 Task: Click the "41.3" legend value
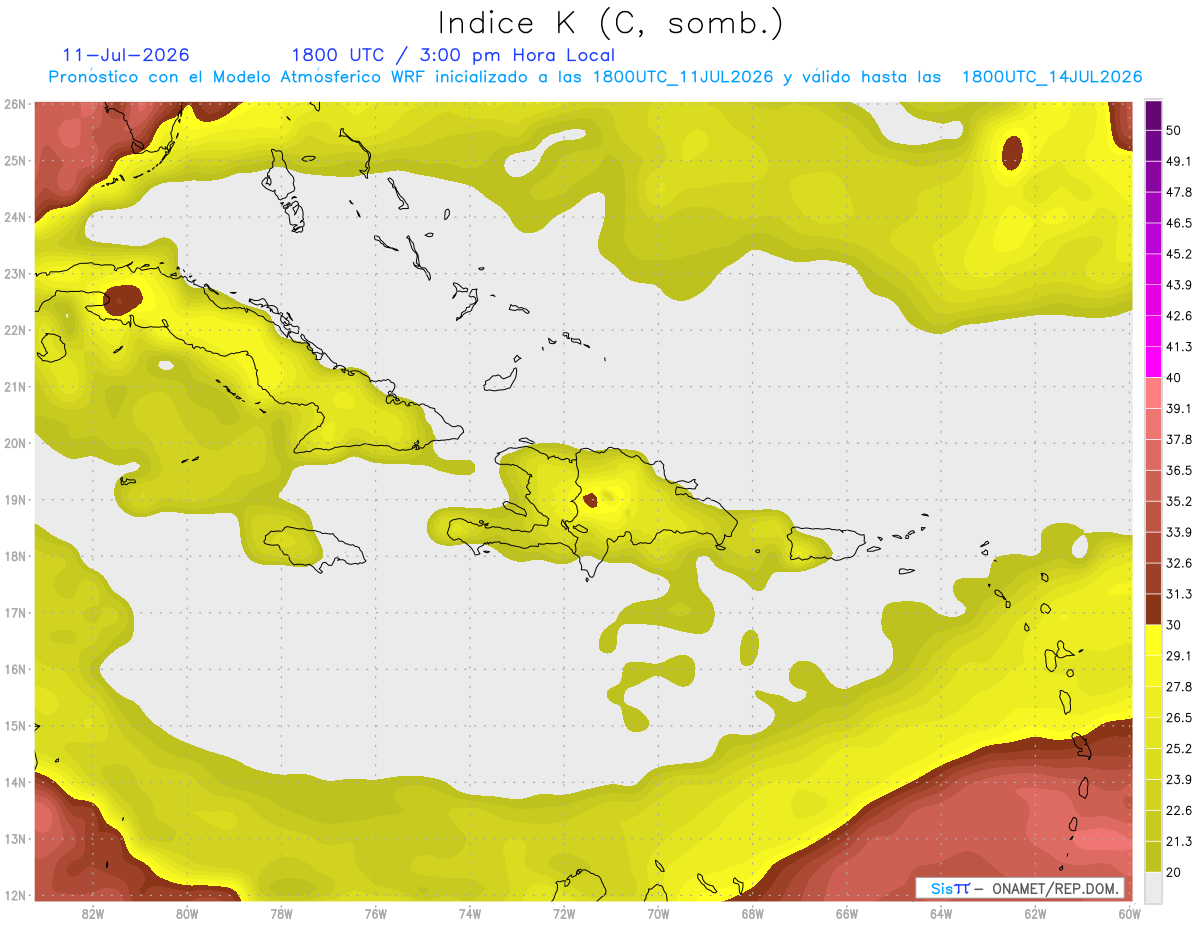click(x=1179, y=347)
